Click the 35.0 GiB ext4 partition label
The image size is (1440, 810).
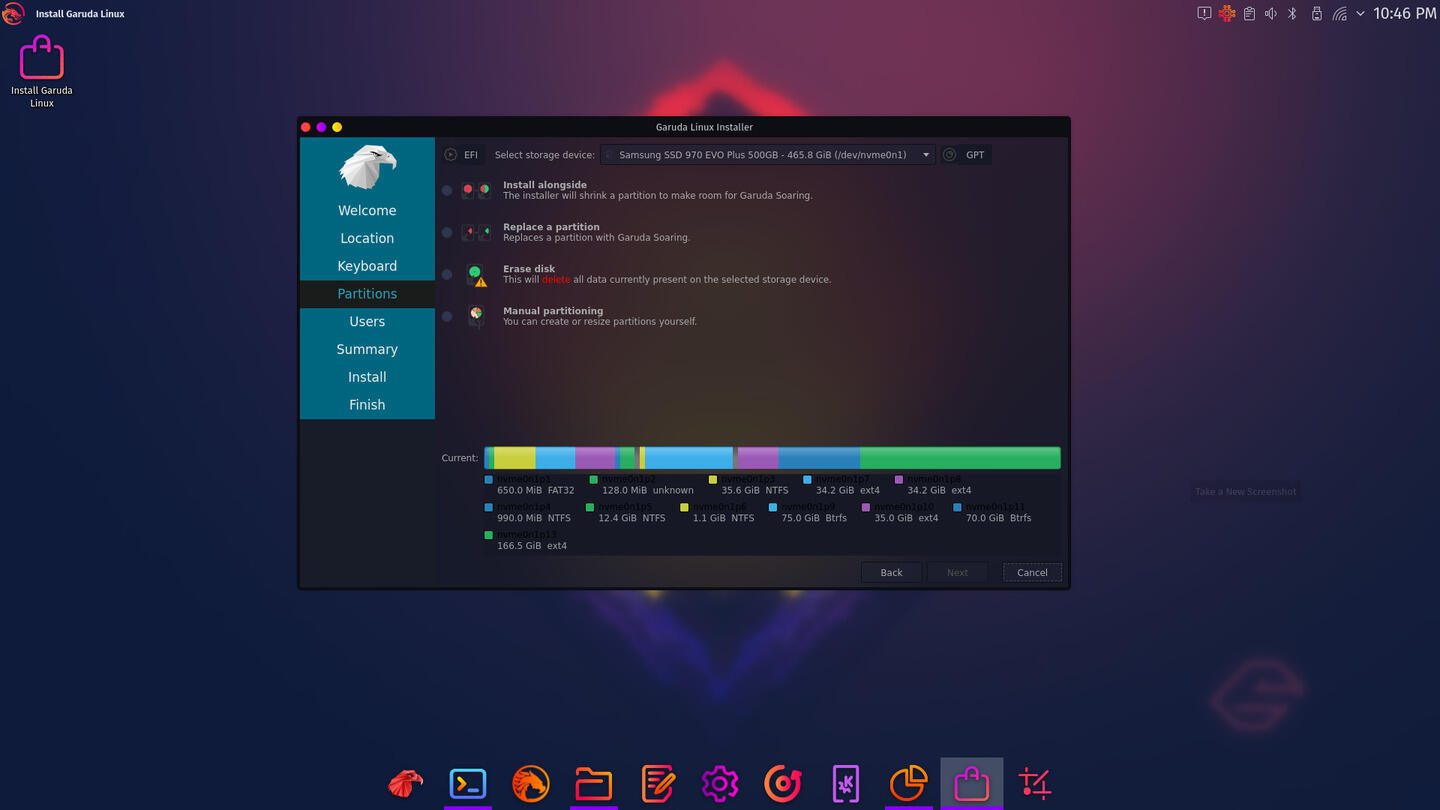(x=907, y=518)
